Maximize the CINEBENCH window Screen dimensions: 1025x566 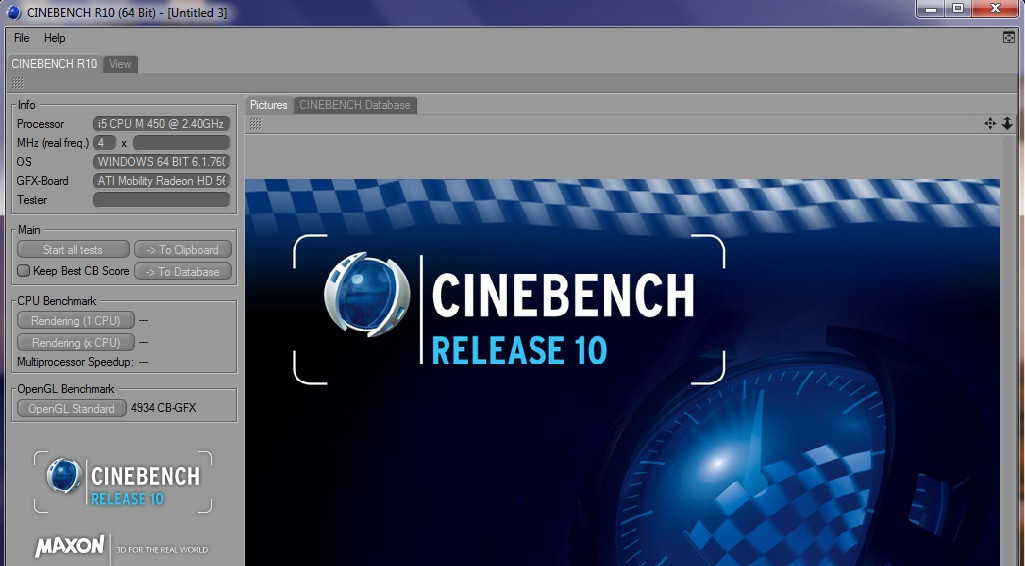point(958,9)
